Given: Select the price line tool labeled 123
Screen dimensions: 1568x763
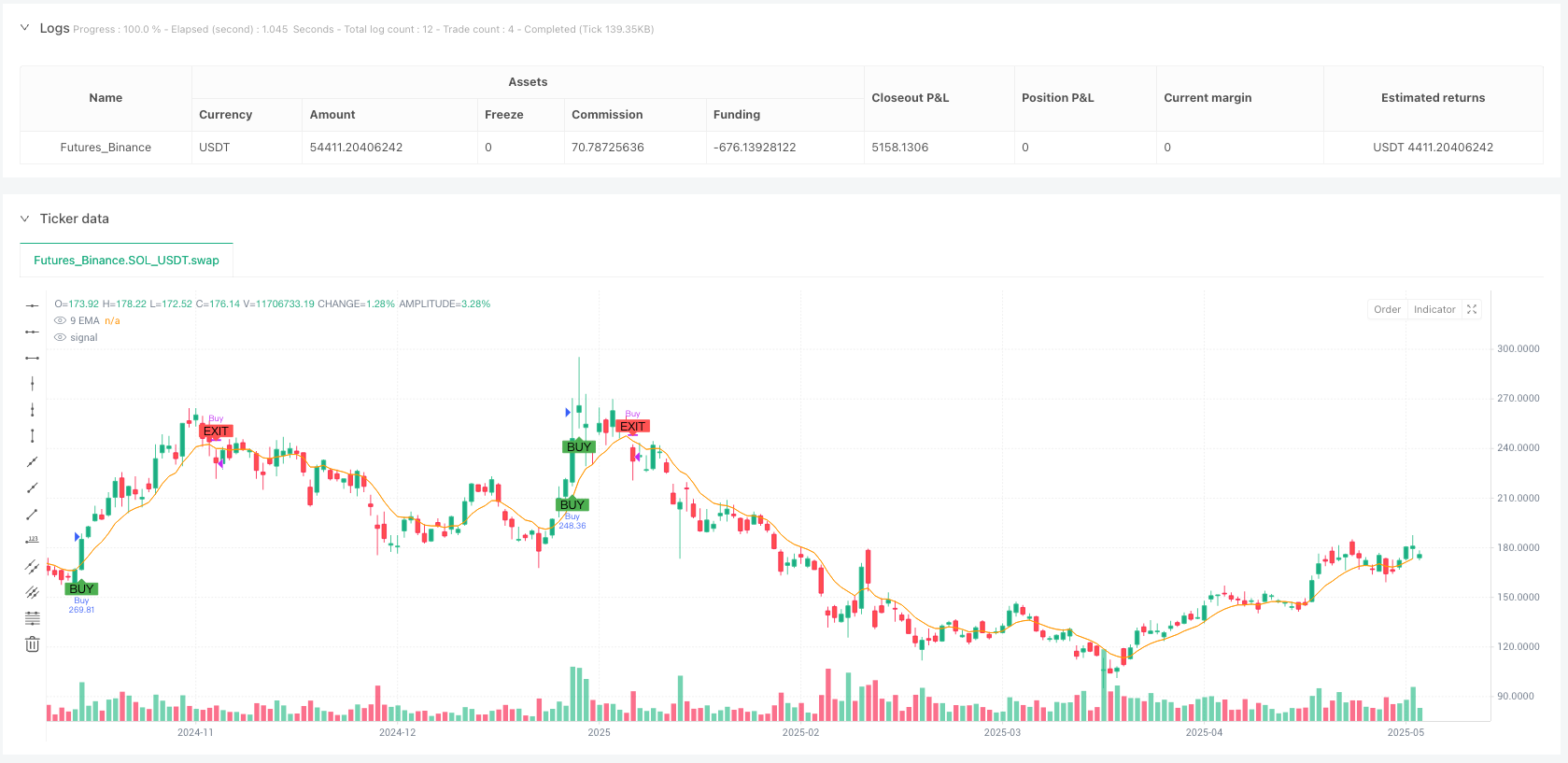Looking at the screenshot, I should click(x=32, y=540).
